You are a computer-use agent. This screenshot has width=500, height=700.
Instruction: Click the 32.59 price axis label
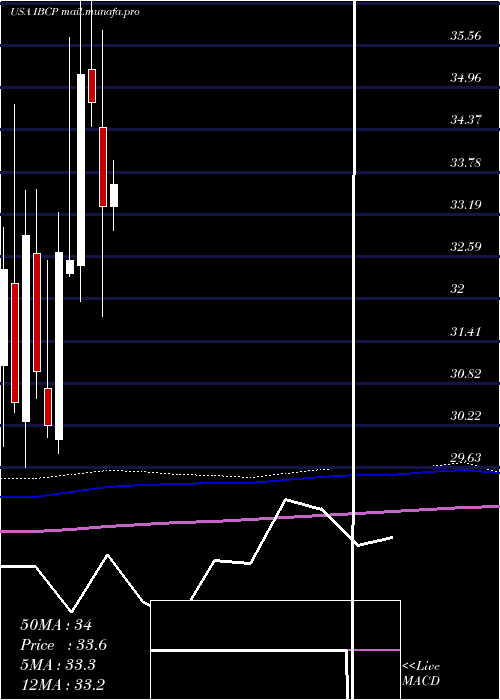click(465, 246)
